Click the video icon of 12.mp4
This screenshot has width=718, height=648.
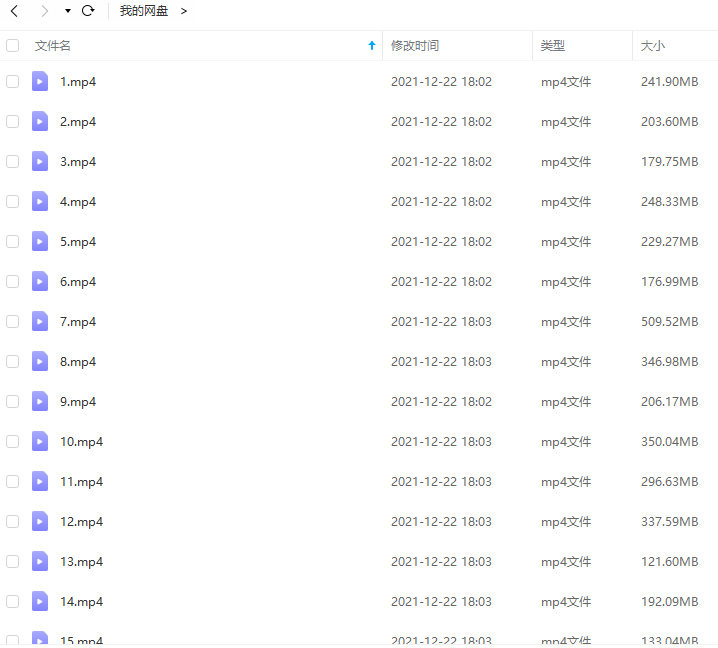(x=40, y=521)
